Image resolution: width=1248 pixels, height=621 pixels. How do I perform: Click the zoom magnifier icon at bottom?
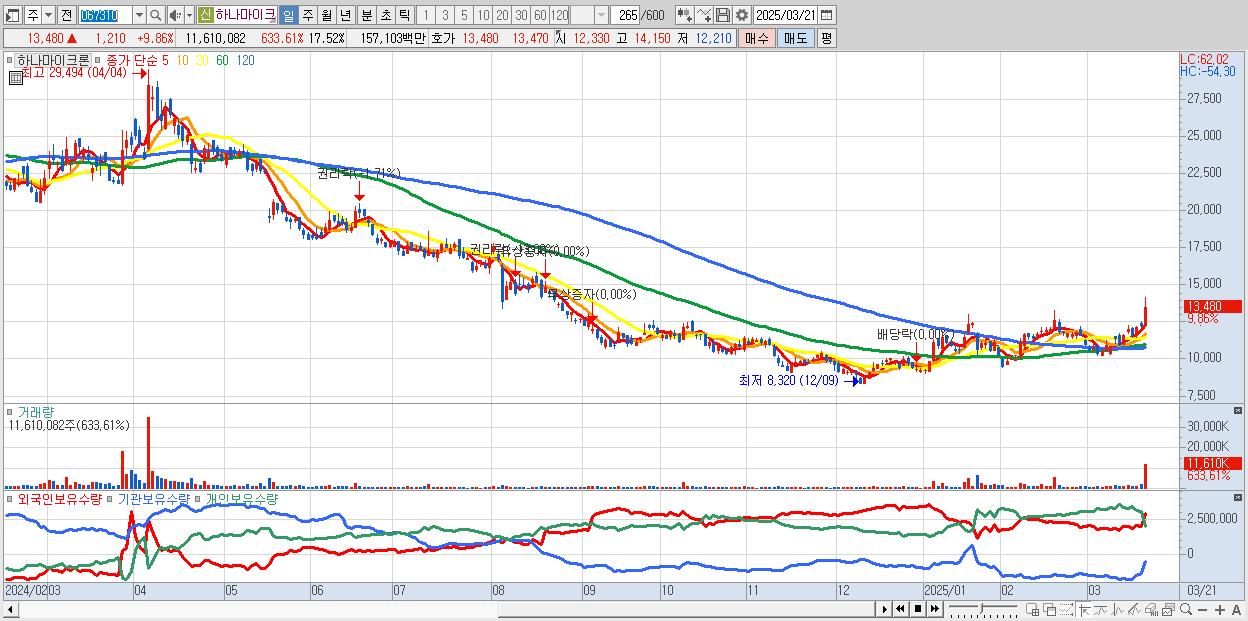coord(1186,609)
